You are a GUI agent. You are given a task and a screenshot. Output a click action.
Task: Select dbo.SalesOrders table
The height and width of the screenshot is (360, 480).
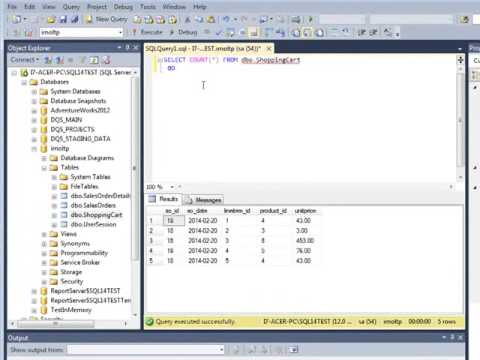tap(93, 205)
